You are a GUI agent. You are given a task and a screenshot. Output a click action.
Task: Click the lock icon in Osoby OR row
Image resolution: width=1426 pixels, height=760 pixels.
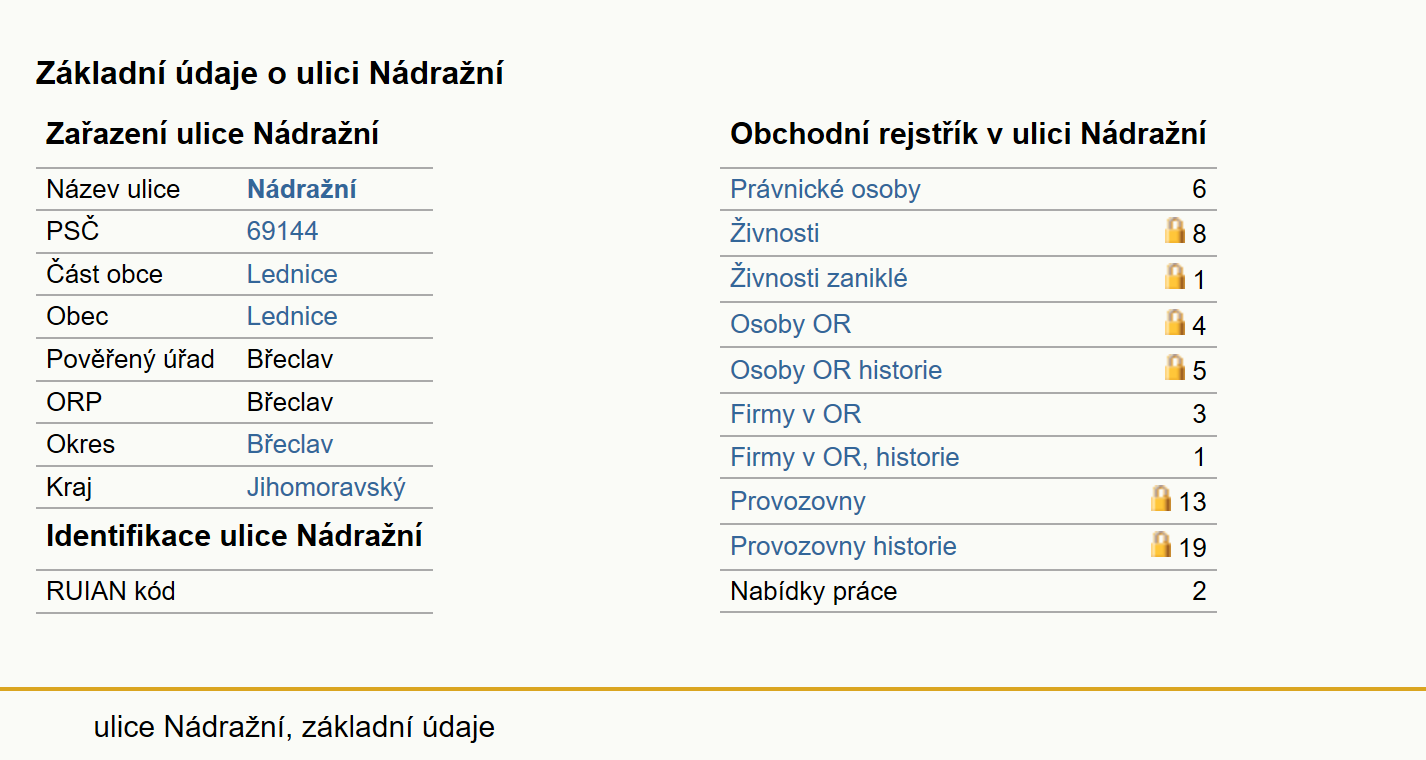[x=1175, y=322]
